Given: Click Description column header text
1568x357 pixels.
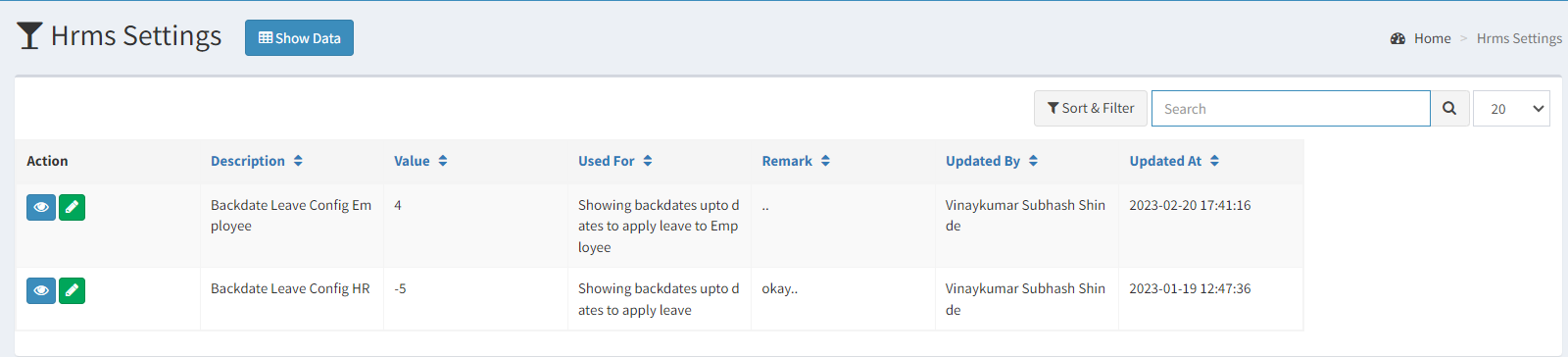Looking at the screenshot, I should 248,161.
